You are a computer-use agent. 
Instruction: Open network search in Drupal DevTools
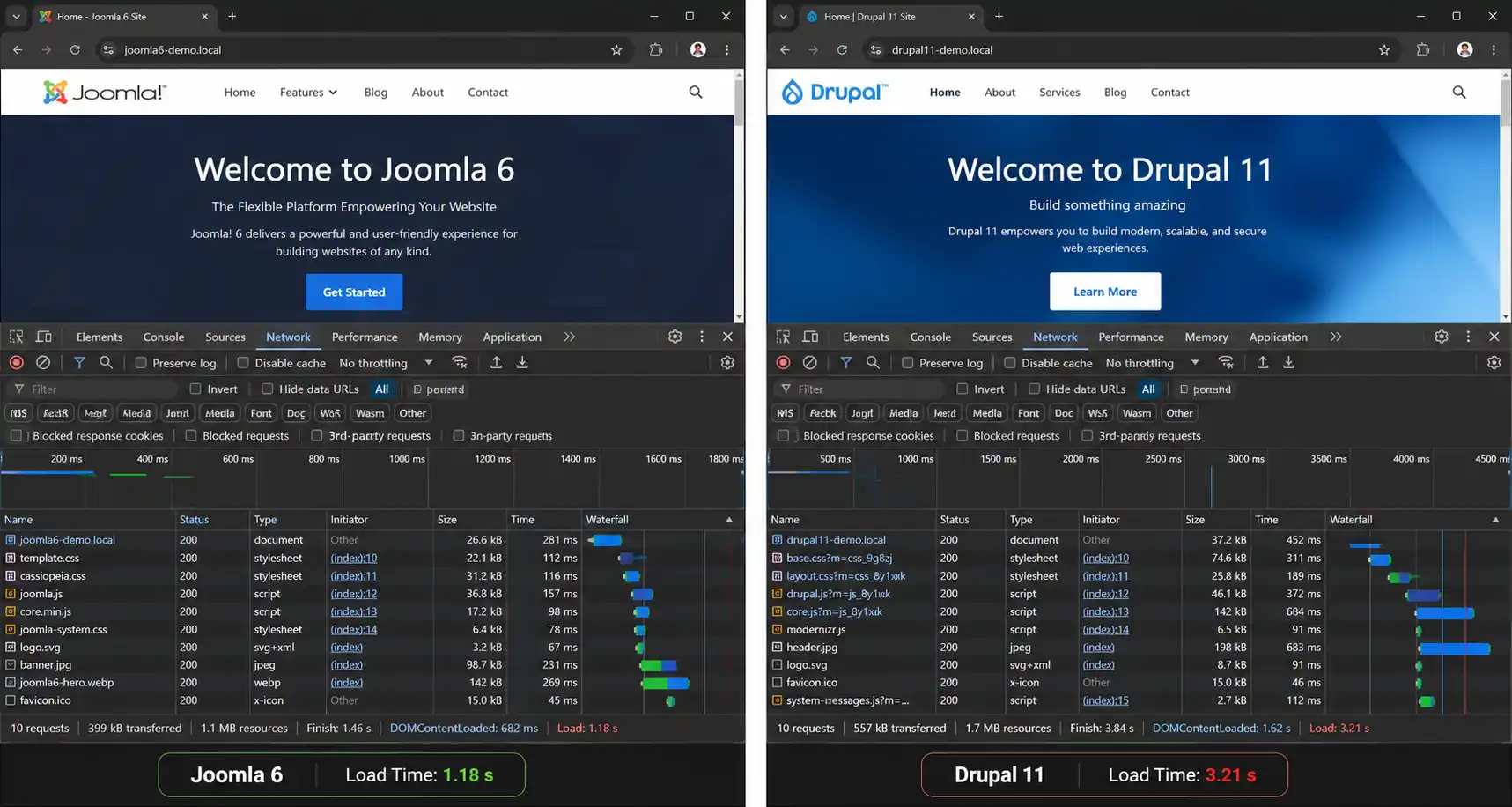click(873, 362)
